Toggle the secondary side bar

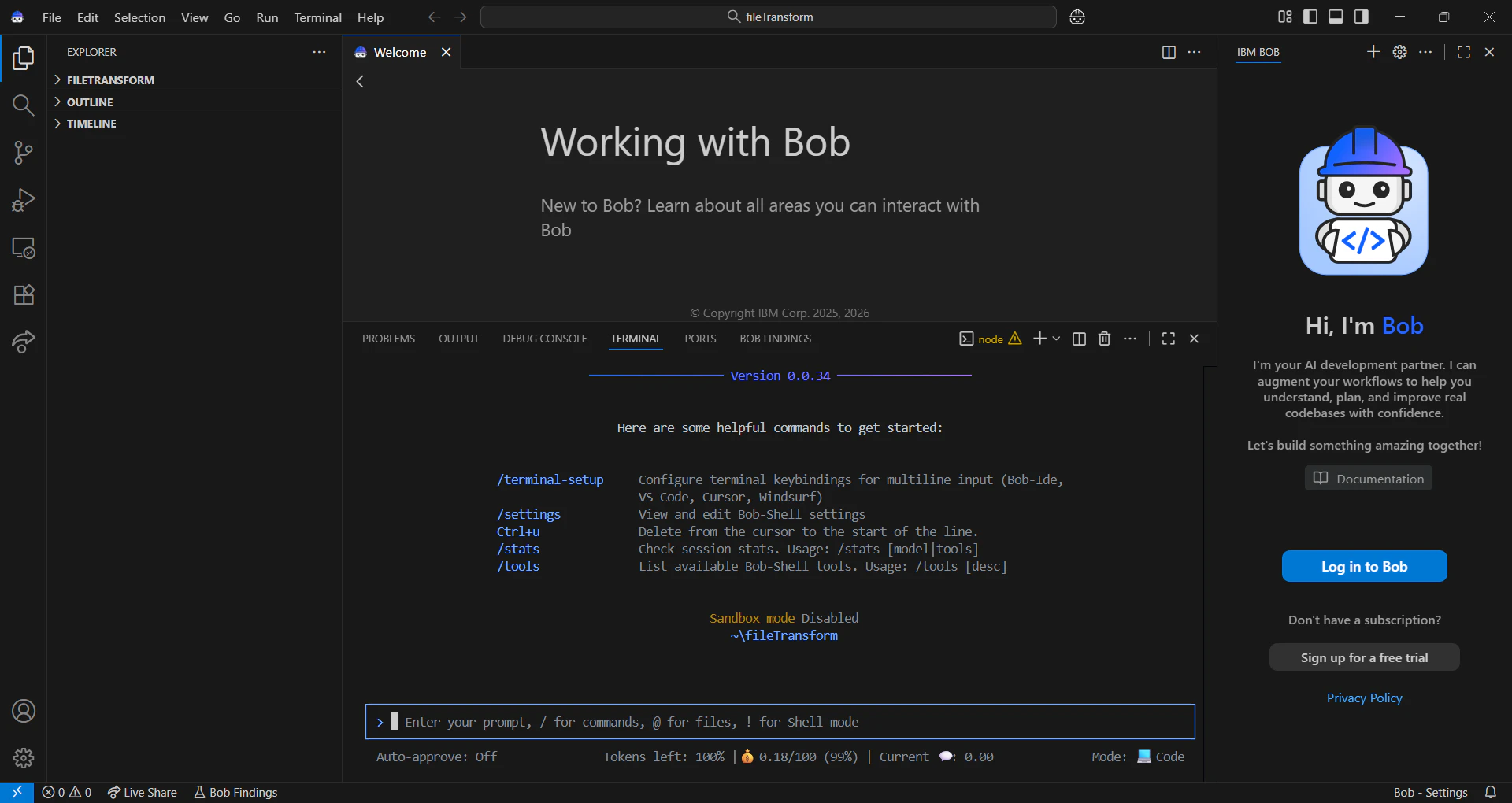tap(1362, 17)
